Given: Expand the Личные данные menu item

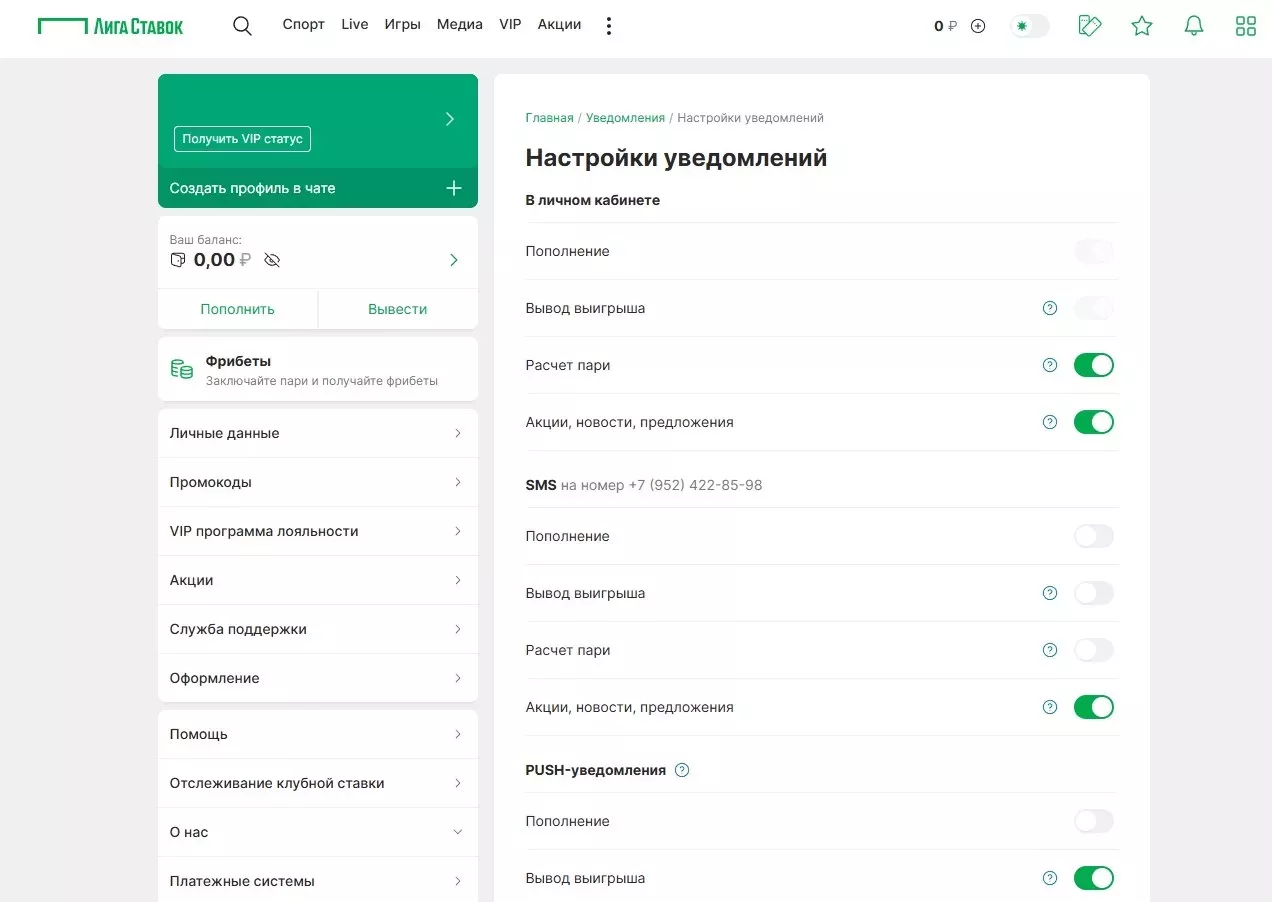Looking at the screenshot, I should 457,433.
